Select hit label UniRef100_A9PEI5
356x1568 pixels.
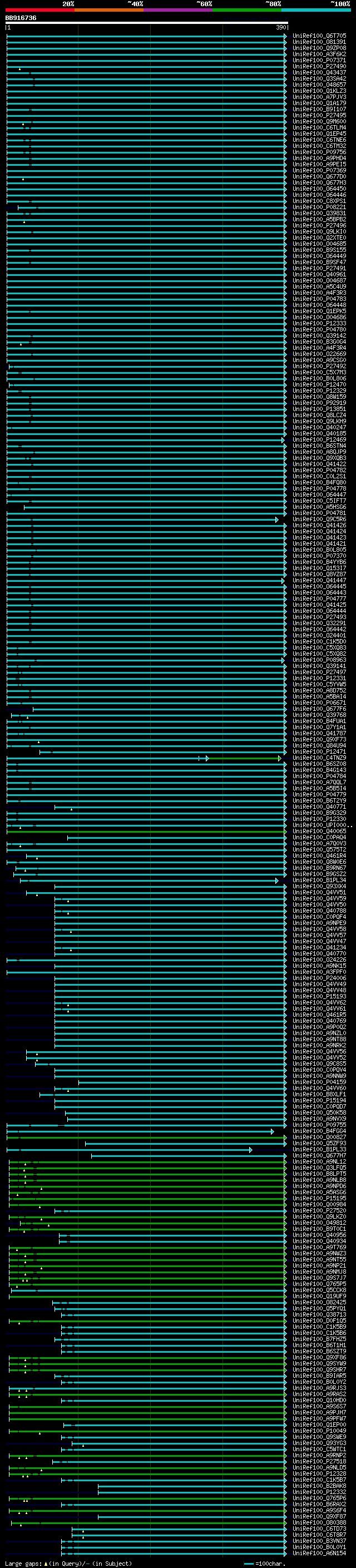319,164
